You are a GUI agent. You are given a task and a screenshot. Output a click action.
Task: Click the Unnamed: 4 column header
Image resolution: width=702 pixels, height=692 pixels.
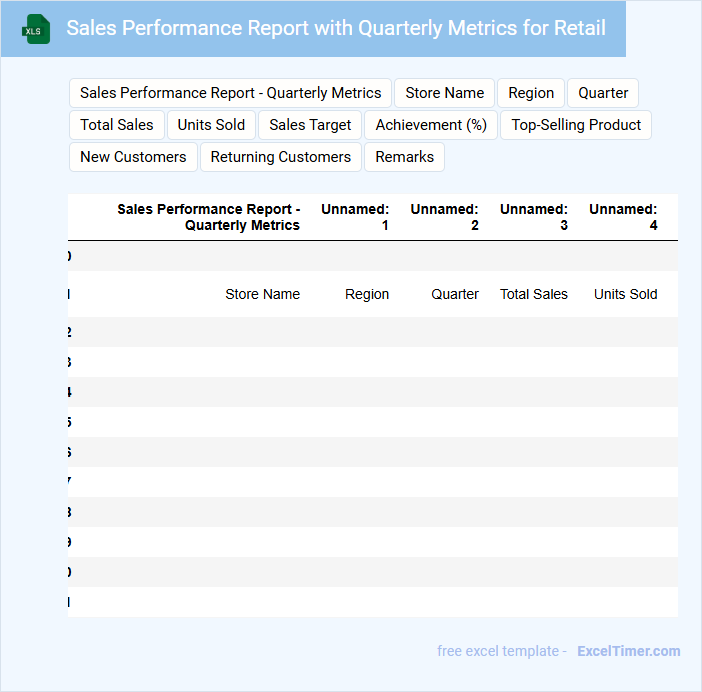(623, 217)
